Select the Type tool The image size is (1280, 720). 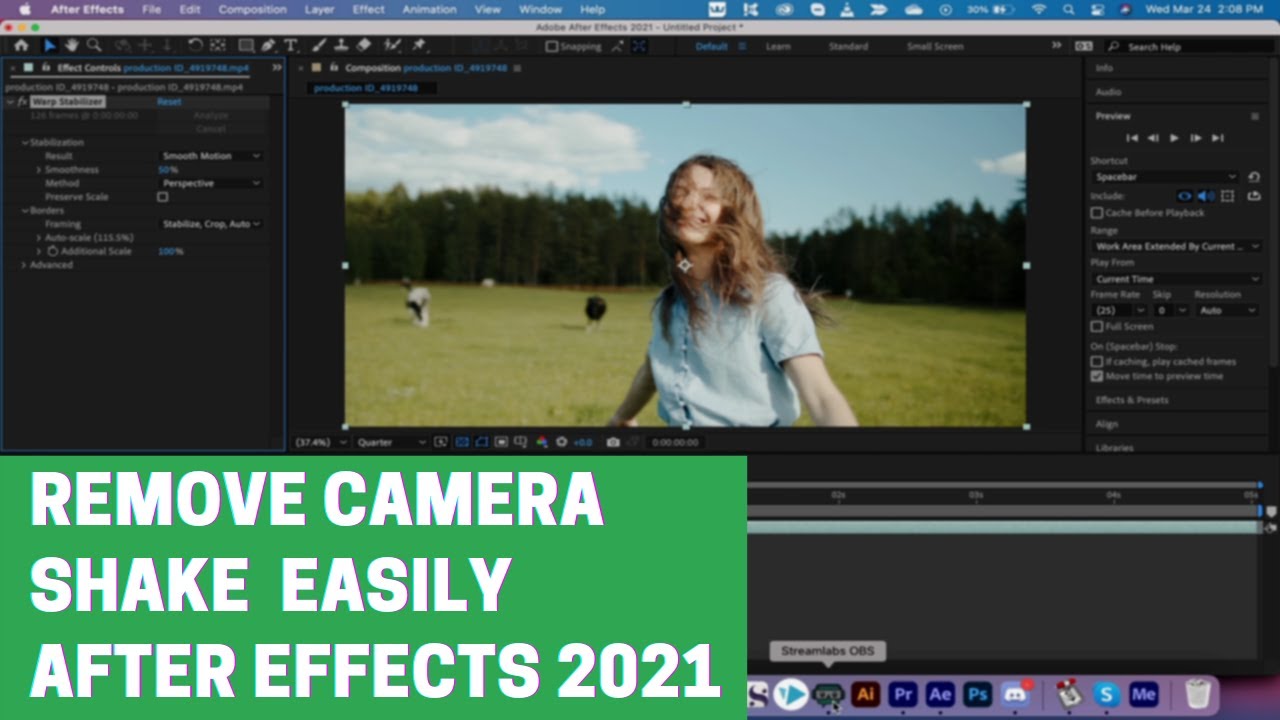coord(291,46)
